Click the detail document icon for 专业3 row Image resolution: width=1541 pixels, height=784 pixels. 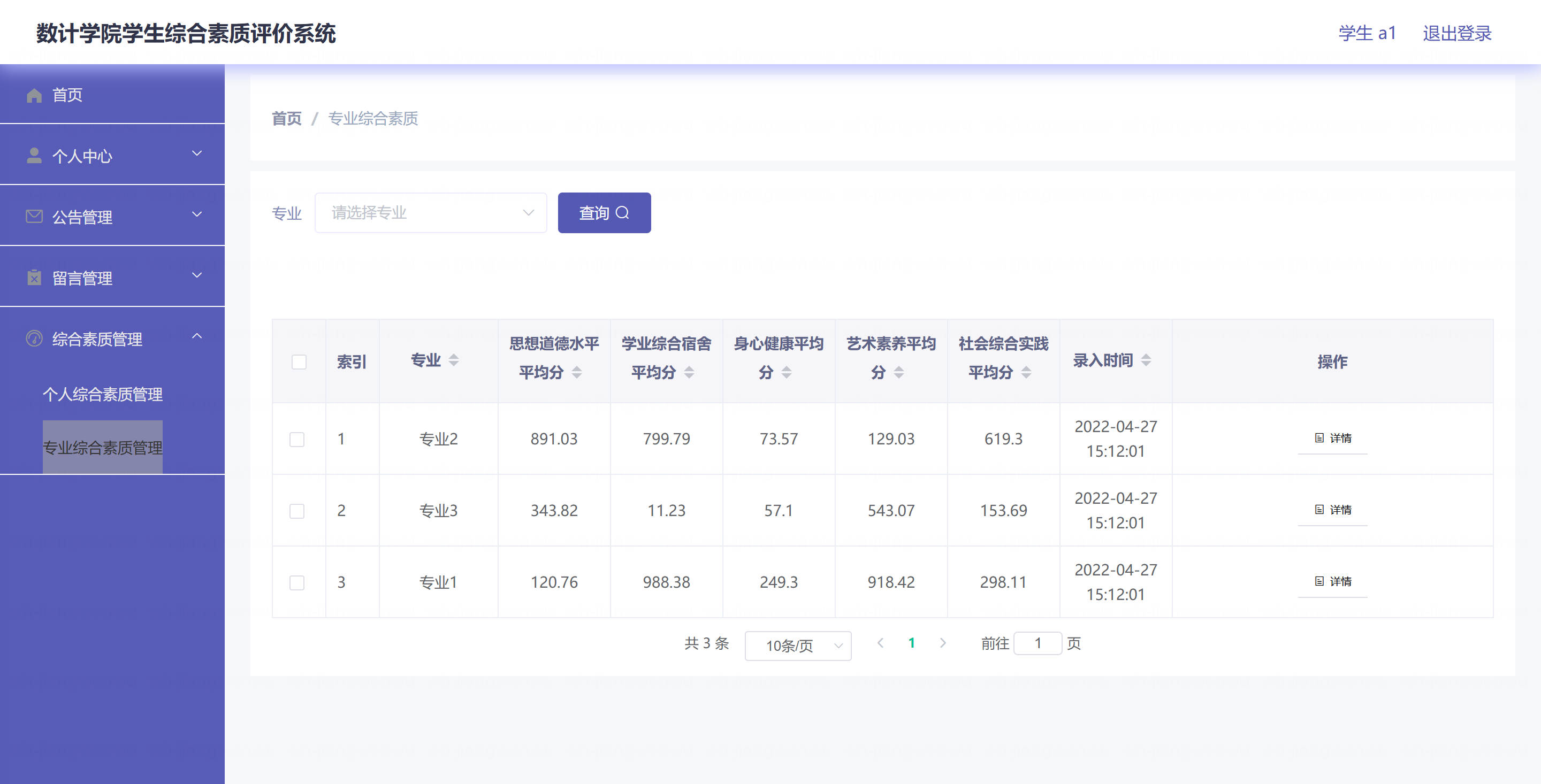pyautogui.click(x=1319, y=510)
